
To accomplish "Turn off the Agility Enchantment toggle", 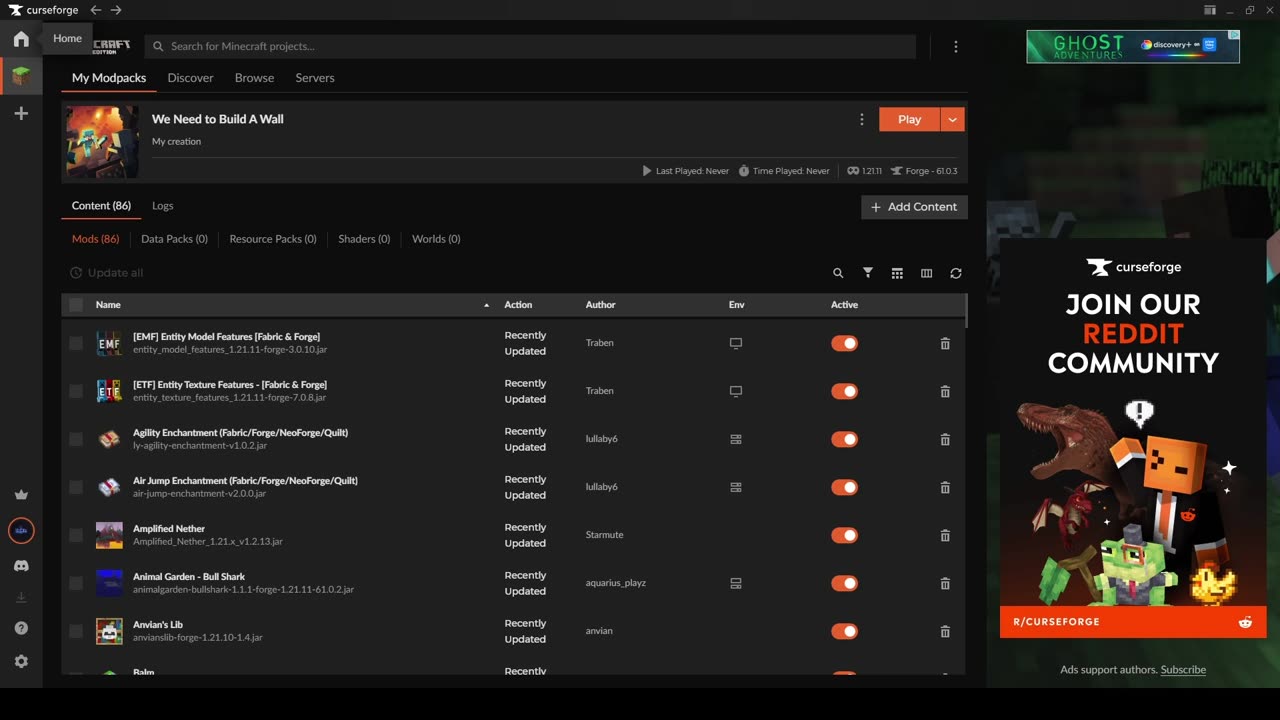I will [845, 439].
